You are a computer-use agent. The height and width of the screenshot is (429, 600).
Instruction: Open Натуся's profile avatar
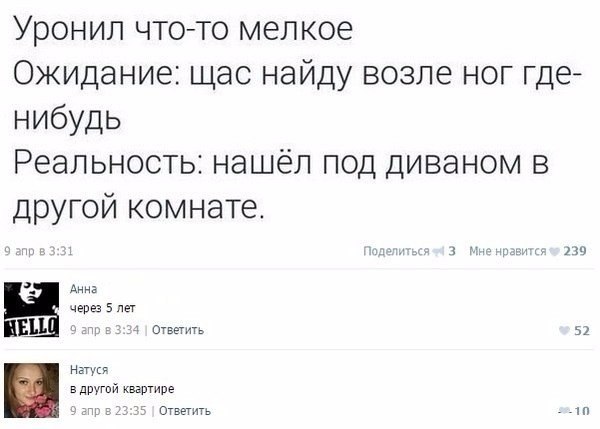(33, 389)
